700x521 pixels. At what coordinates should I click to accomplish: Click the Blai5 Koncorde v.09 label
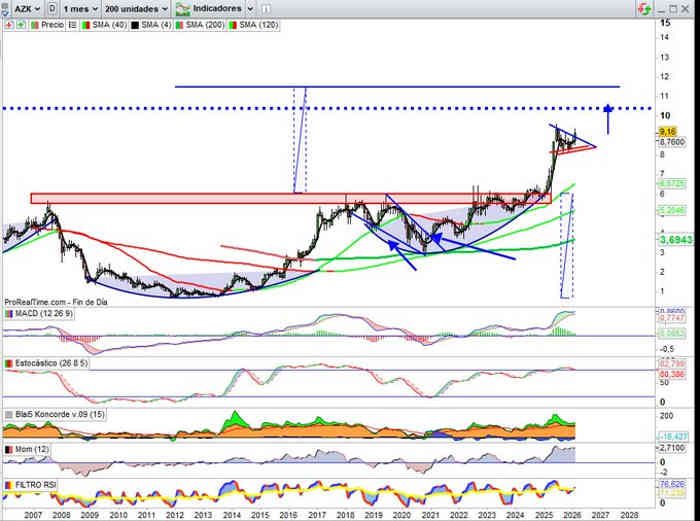(56, 413)
